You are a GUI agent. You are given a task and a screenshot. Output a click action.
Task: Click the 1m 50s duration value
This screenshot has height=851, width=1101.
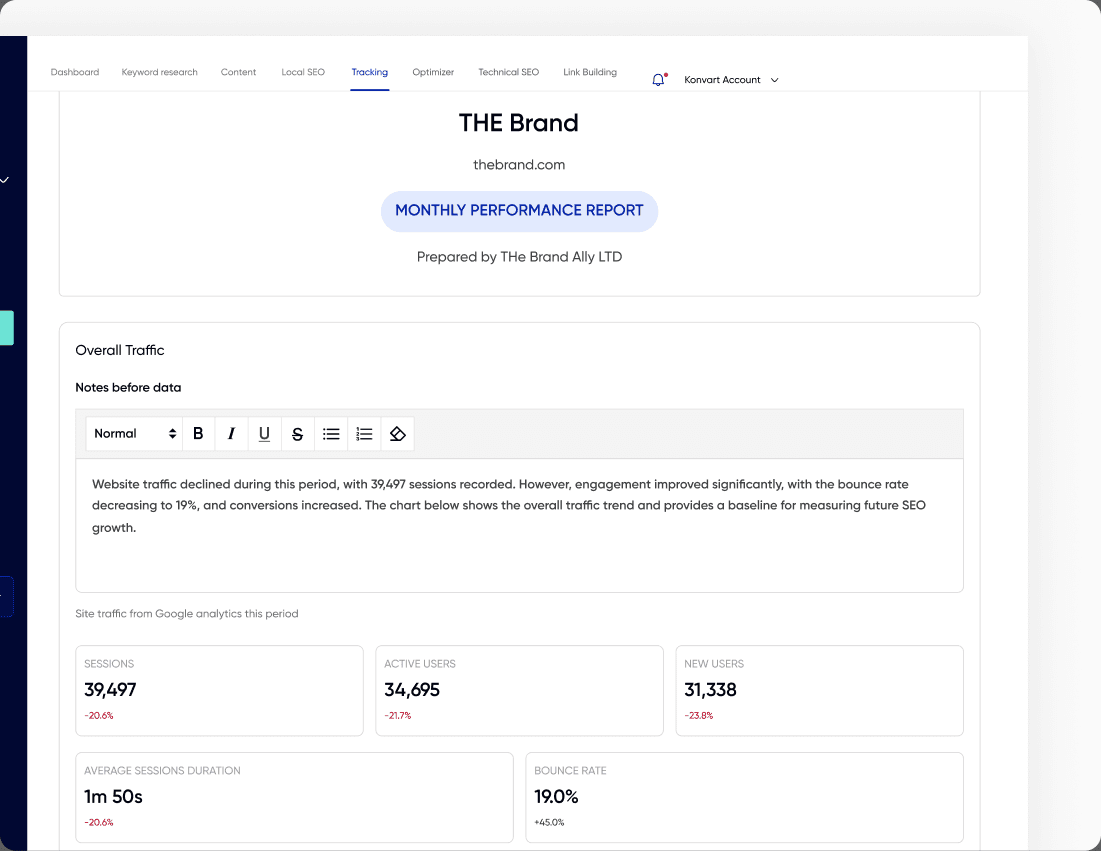coord(113,796)
